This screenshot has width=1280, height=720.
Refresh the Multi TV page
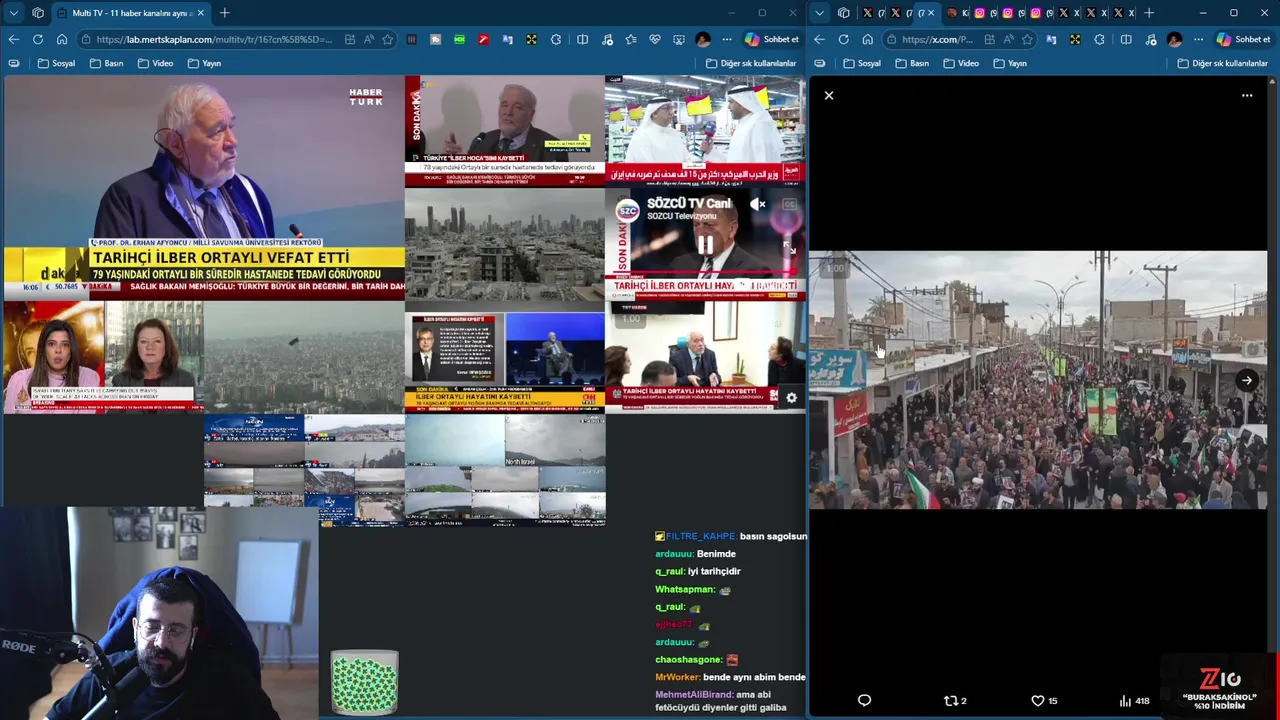point(37,39)
